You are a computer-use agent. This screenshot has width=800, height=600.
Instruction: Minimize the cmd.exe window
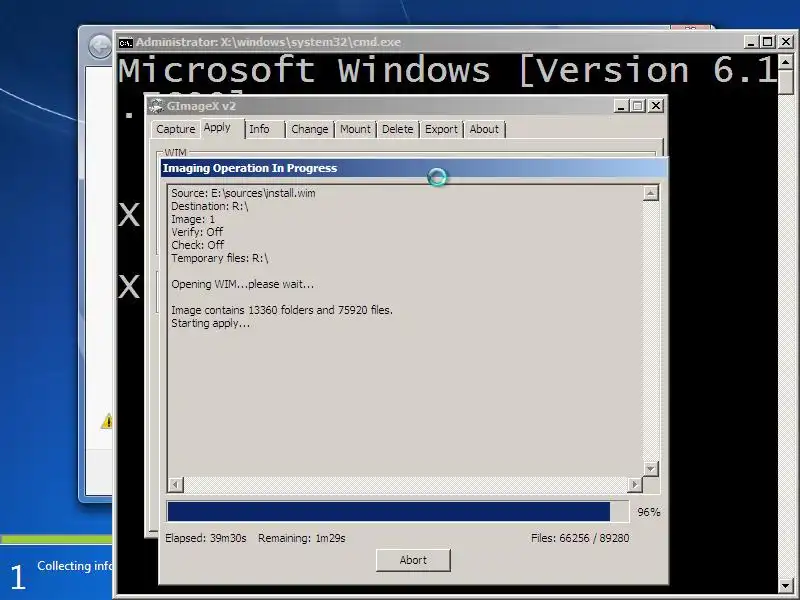click(x=750, y=42)
